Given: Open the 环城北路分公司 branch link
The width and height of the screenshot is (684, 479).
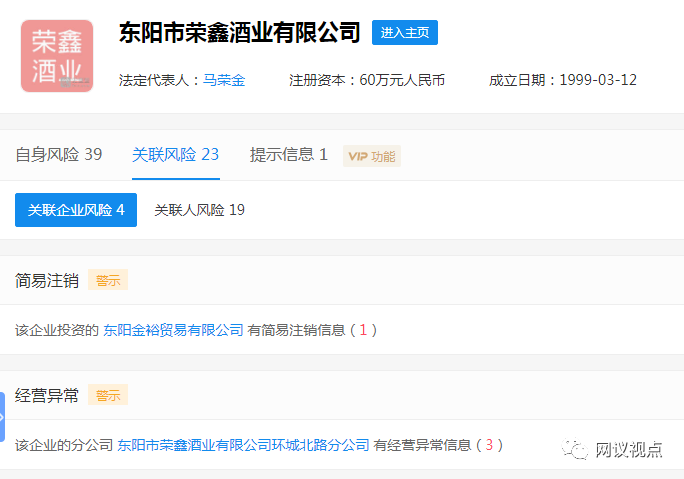Looking at the screenshot, I should 243,444.
